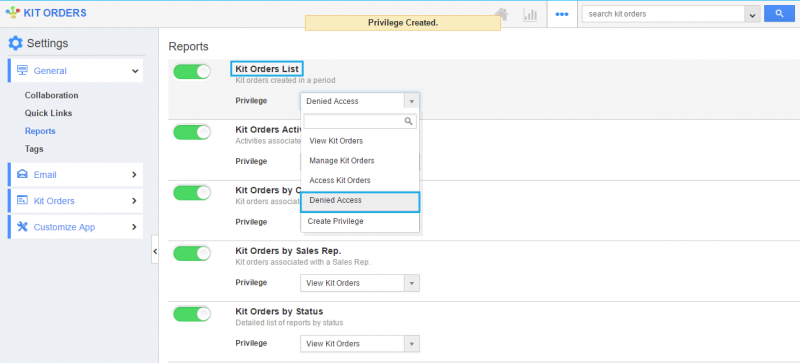800x363 pixels.
Task: Toggle the Kit Orders by Customer switch
Action: pos(192,193)
